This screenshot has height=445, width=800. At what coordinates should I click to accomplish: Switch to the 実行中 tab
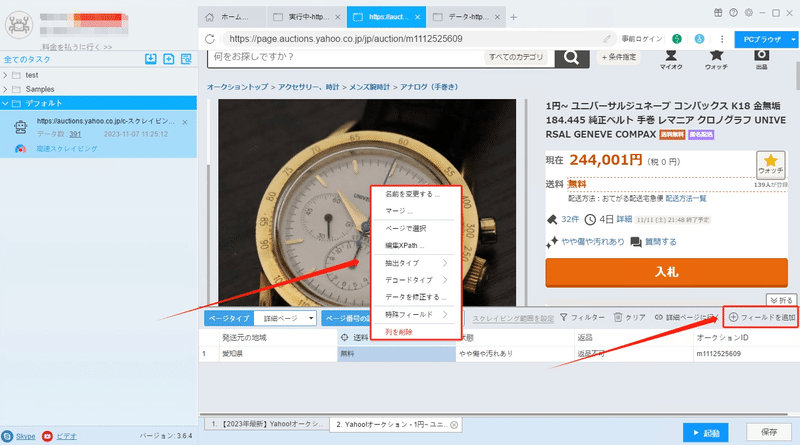pos(306,17)
